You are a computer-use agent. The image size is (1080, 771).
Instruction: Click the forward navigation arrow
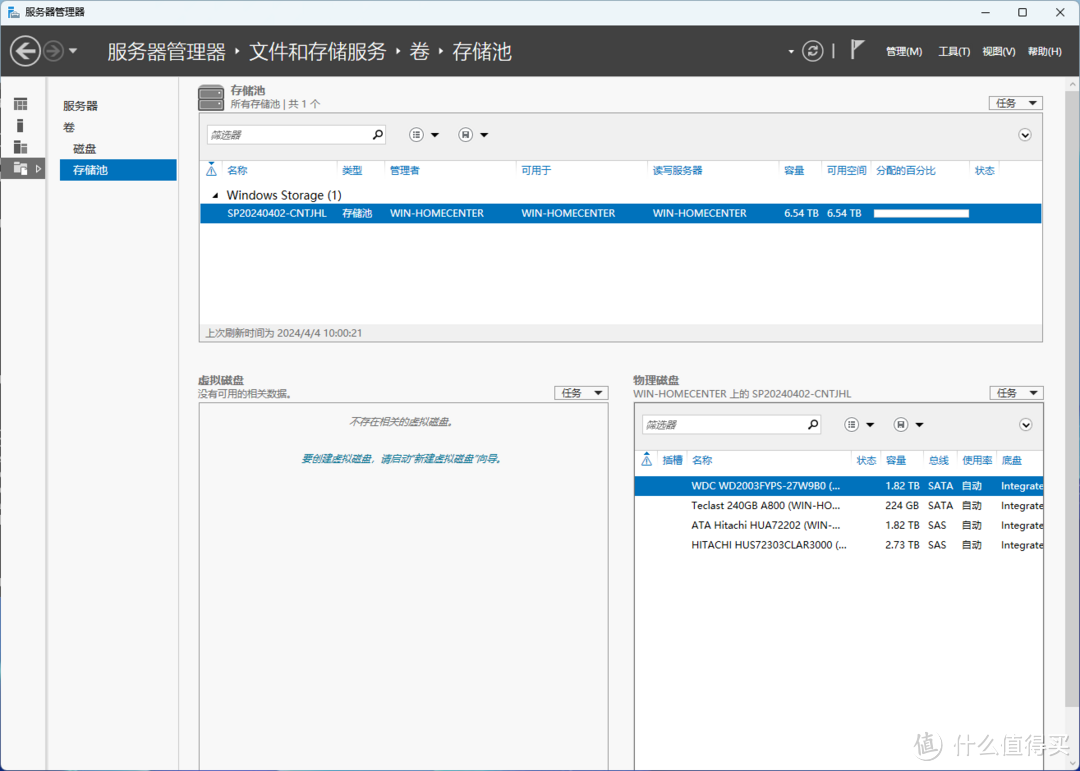[53, 51]
